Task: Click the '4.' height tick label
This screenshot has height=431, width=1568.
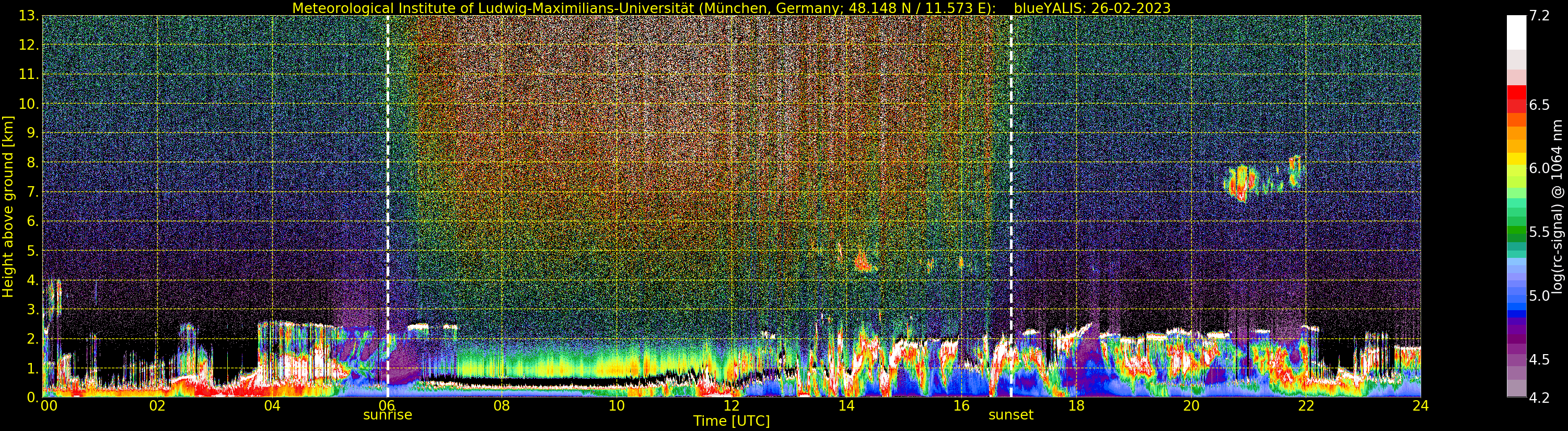Action: (33, 280)
